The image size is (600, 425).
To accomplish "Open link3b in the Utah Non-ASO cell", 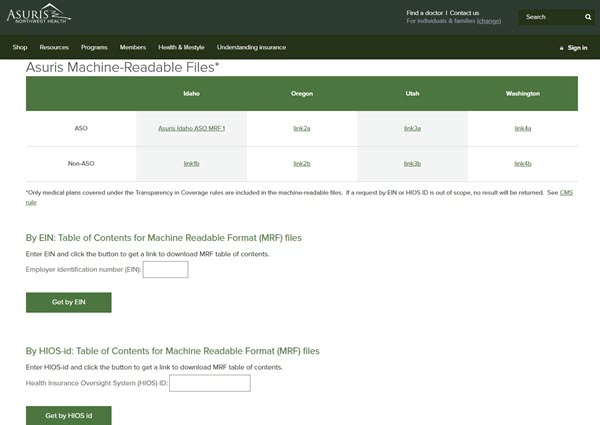I will tap(412, 164).
